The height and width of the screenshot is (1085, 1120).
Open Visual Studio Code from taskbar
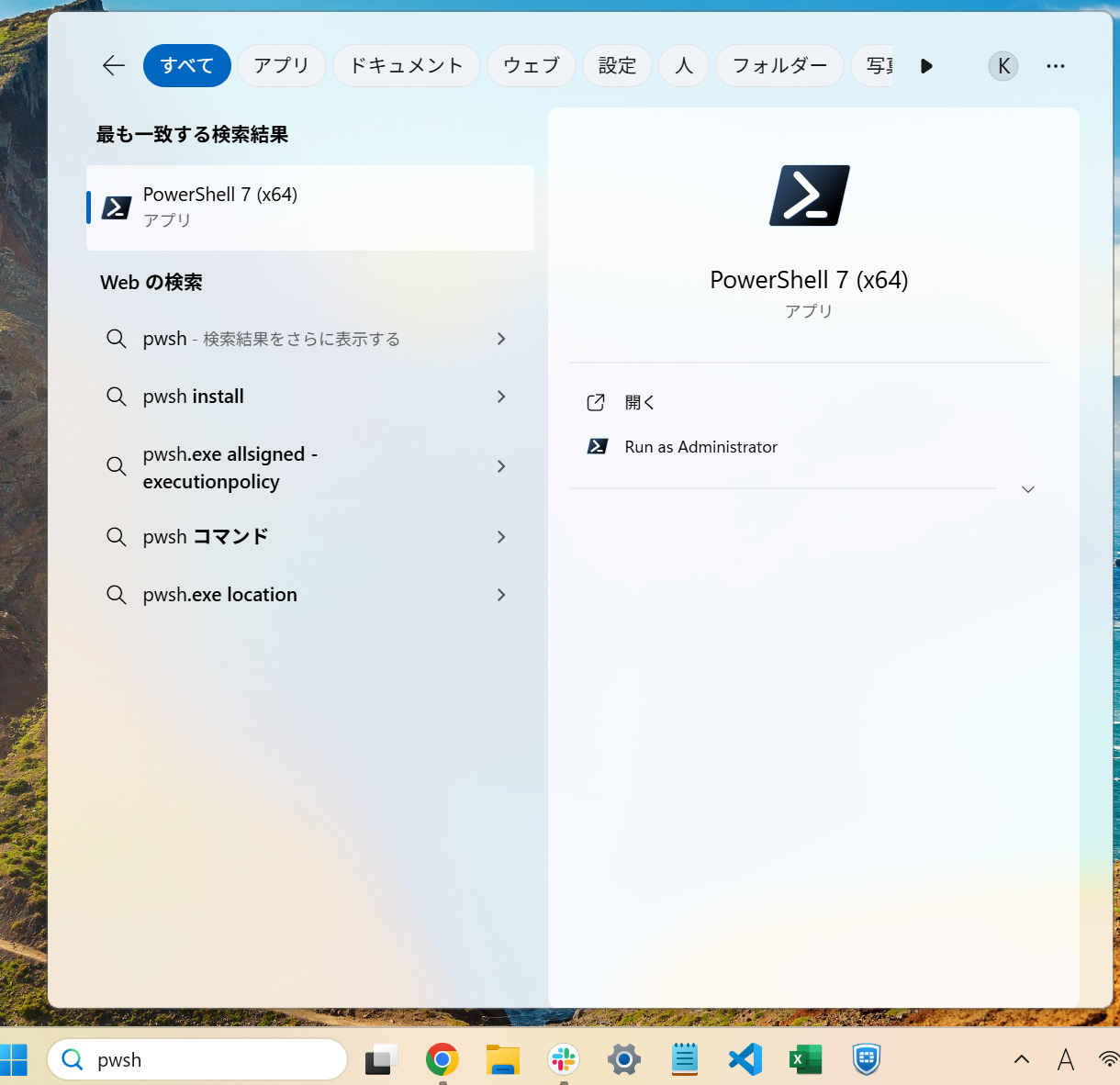point(745,1060)
